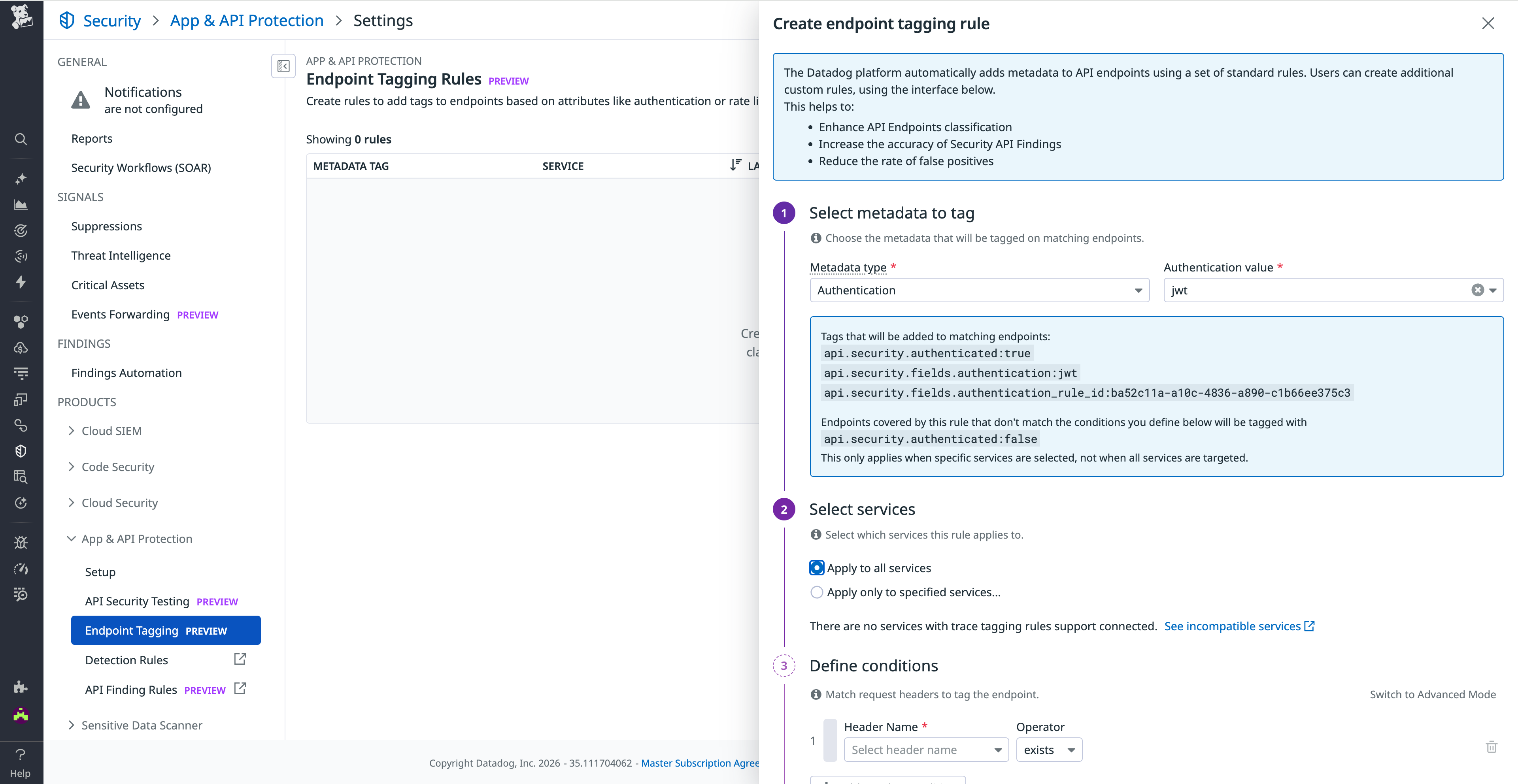
Task: Open the search magnifier in left rail
Action: 21,139
